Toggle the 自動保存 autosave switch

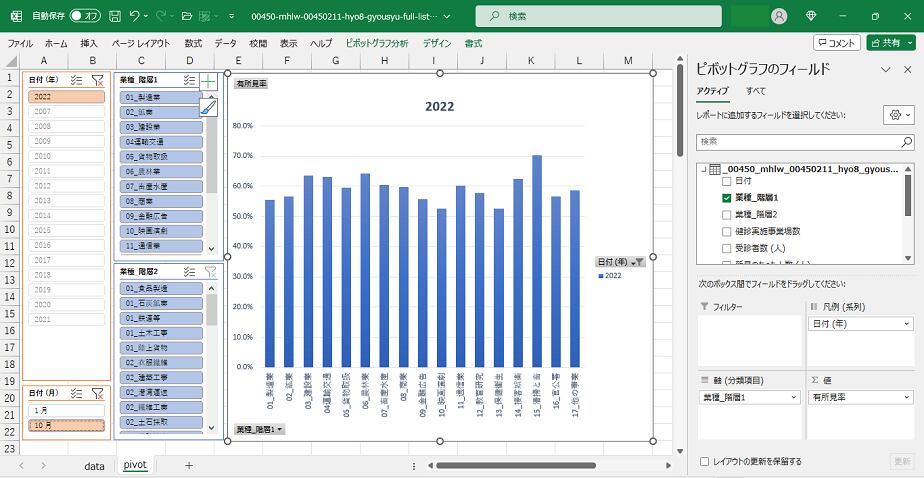point(87,17)
